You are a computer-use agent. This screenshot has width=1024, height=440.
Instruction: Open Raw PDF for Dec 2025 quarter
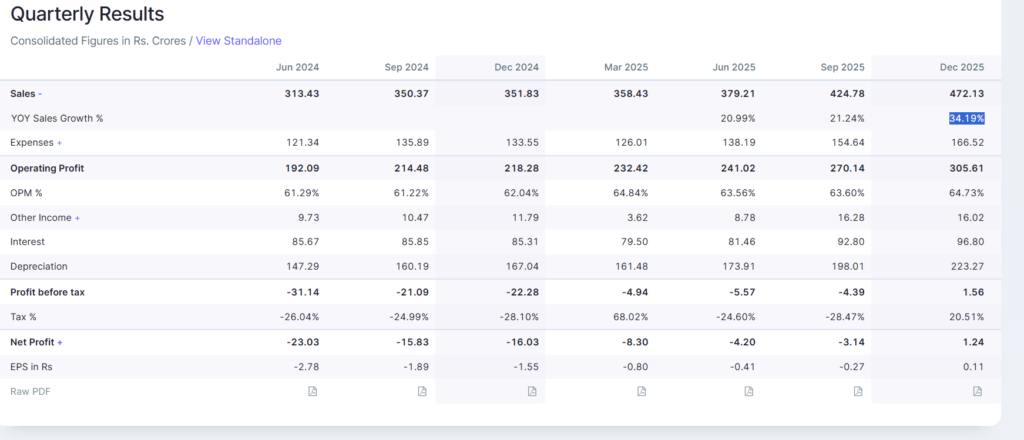(978, 391)
